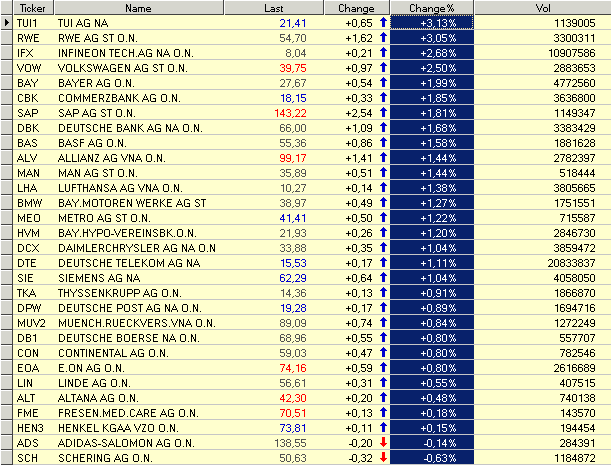611x465 pixels.
Task: Click the blue up arrow in the FME row
Action: 383,412
